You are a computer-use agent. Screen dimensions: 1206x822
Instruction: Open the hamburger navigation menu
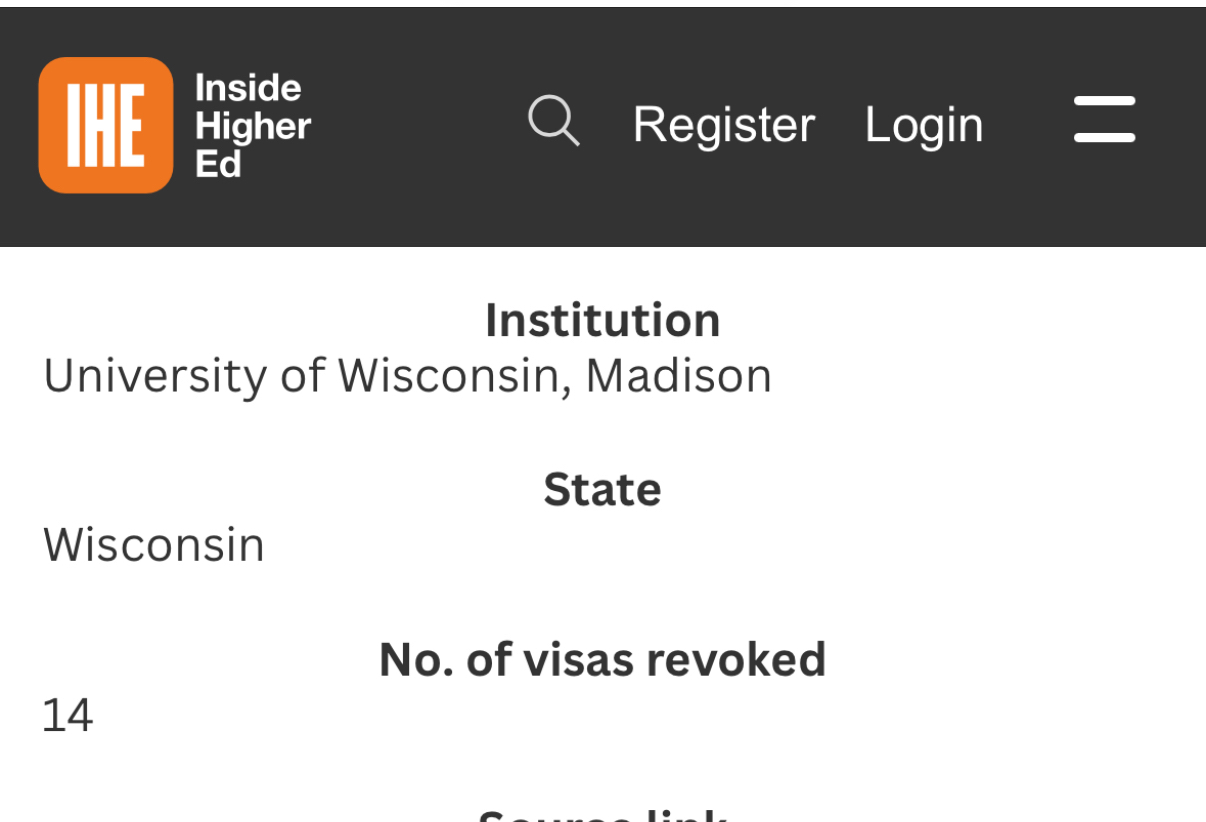coord(1104,120)
